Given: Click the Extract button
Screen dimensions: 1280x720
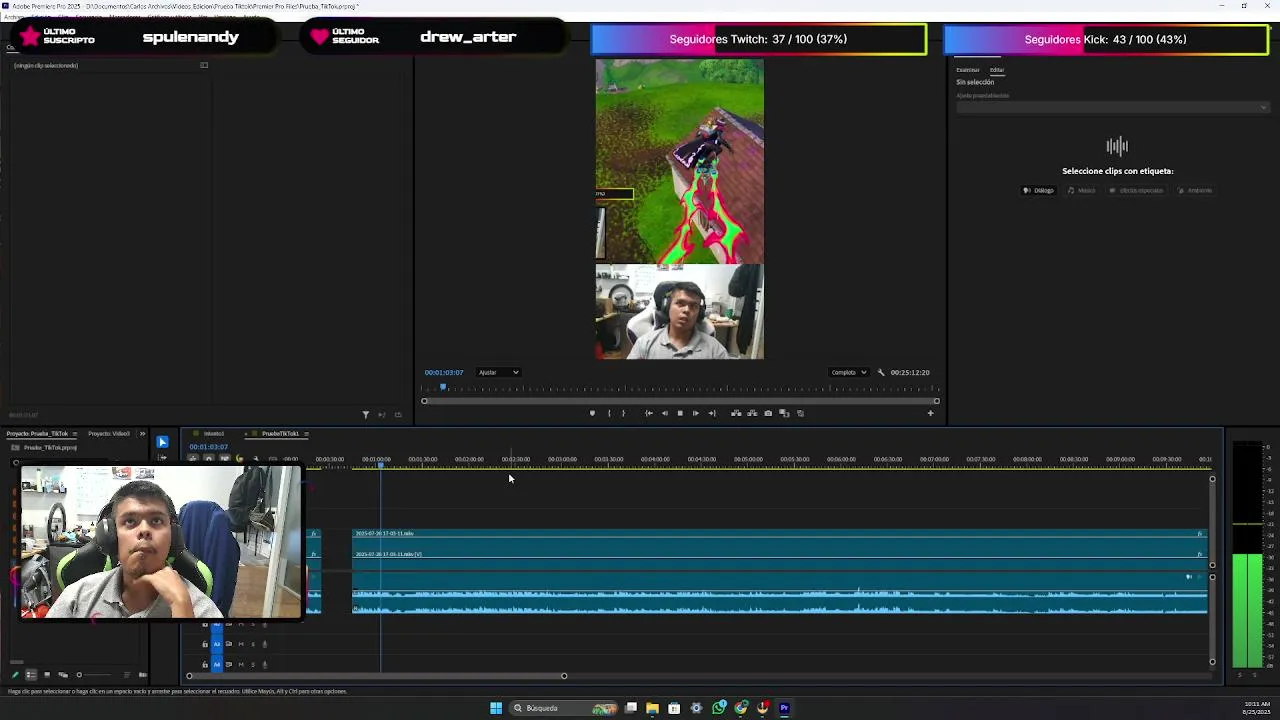Looking at the screenshot, I should (x=752, y=413).
